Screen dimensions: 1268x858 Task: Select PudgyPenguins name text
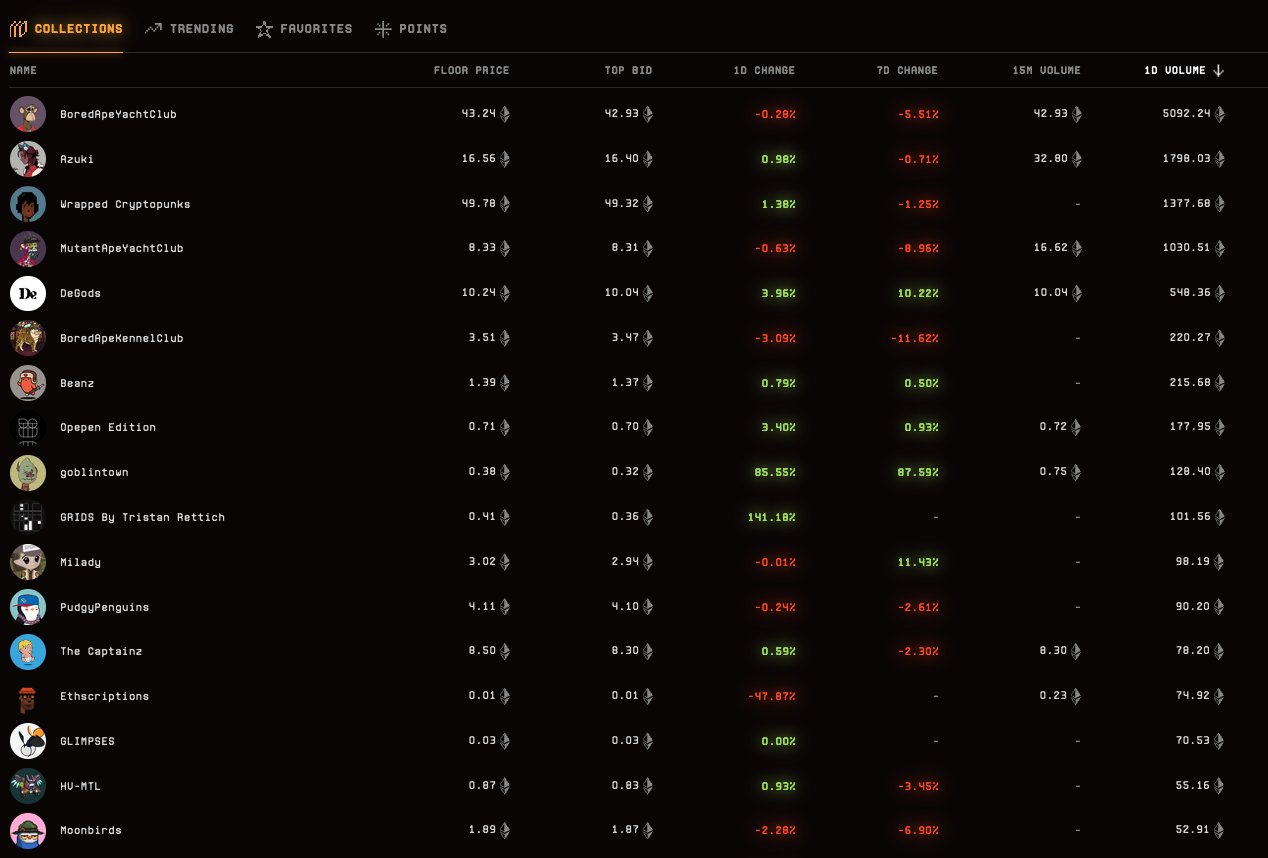click(104, 607)
